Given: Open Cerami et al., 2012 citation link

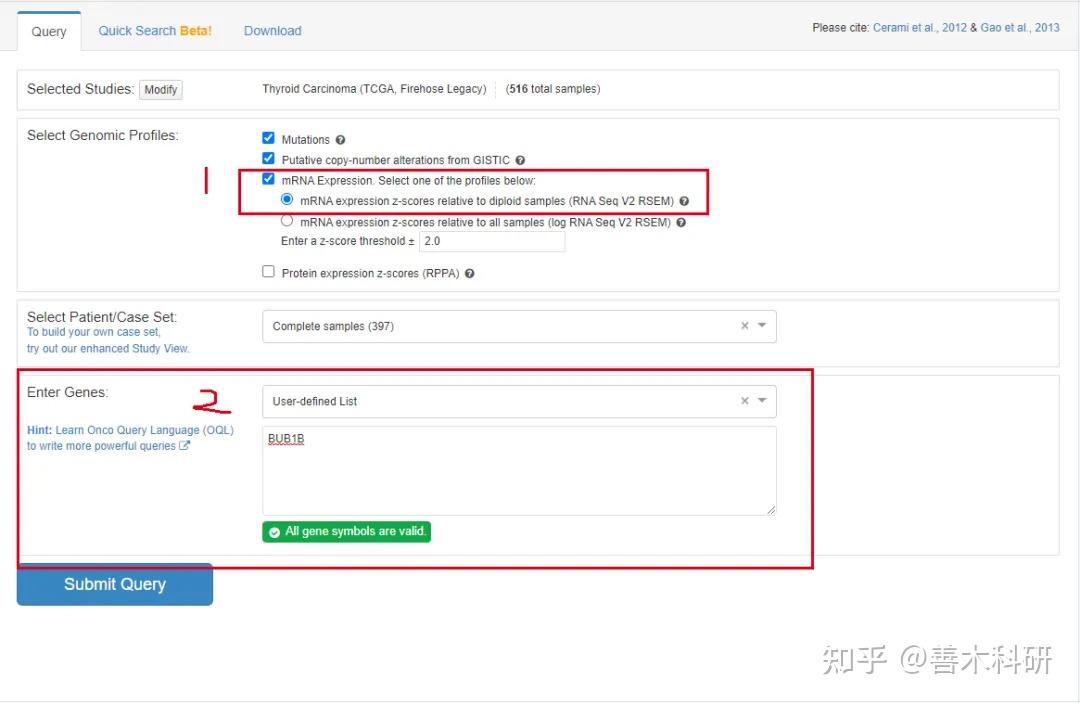Looking at the screenshot, I should point(920,28).
